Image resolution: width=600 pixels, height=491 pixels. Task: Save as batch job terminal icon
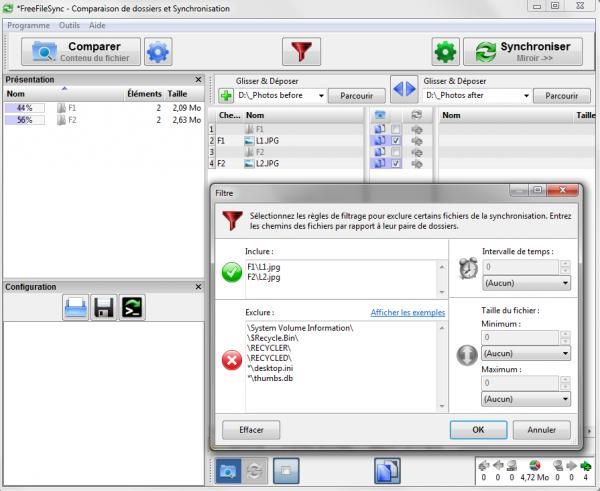click(132, 307)
